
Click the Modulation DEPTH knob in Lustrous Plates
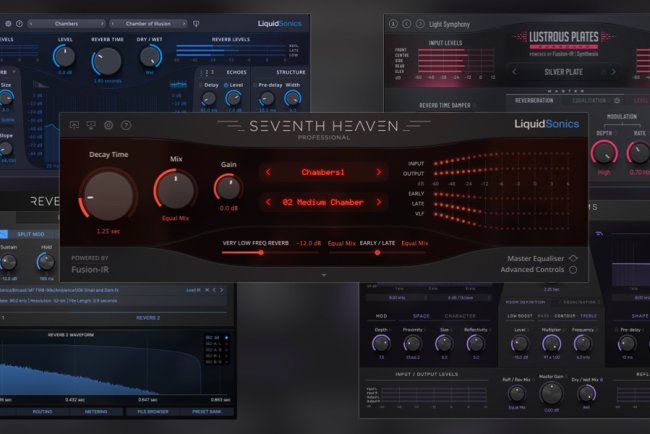pyautogui.click(x=604, y=152)
